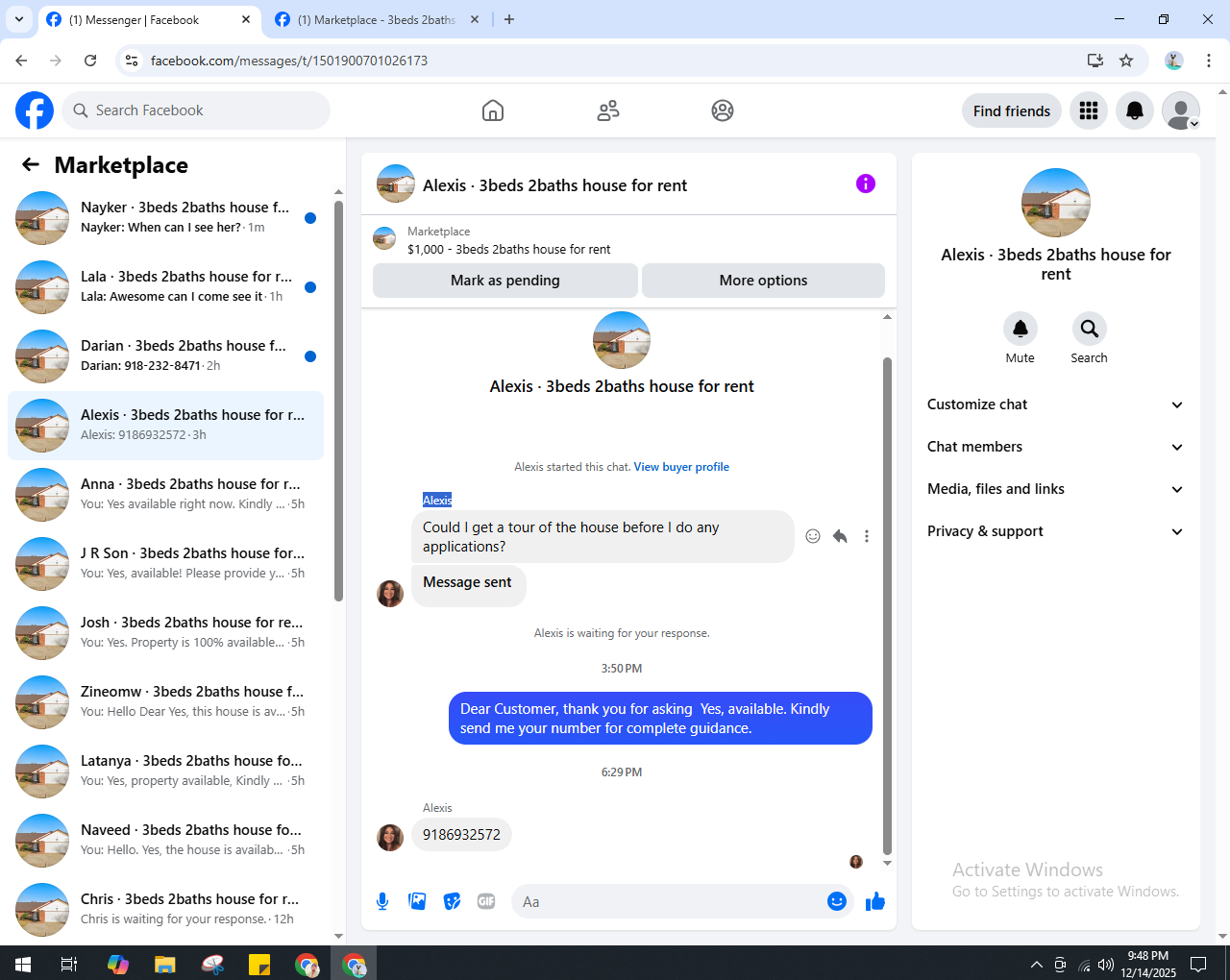This screenshot has width=1230, height=980.
Task: Open Zineomw's conversation in list
Action: click(x=165, y=702)
